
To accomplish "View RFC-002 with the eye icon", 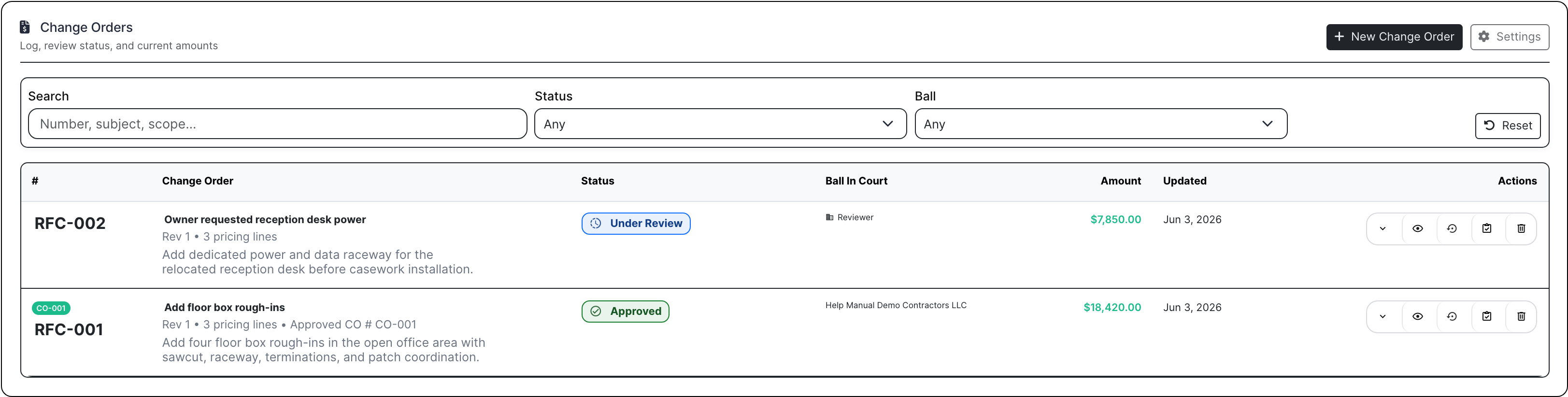I will [x=1418, y=228].
